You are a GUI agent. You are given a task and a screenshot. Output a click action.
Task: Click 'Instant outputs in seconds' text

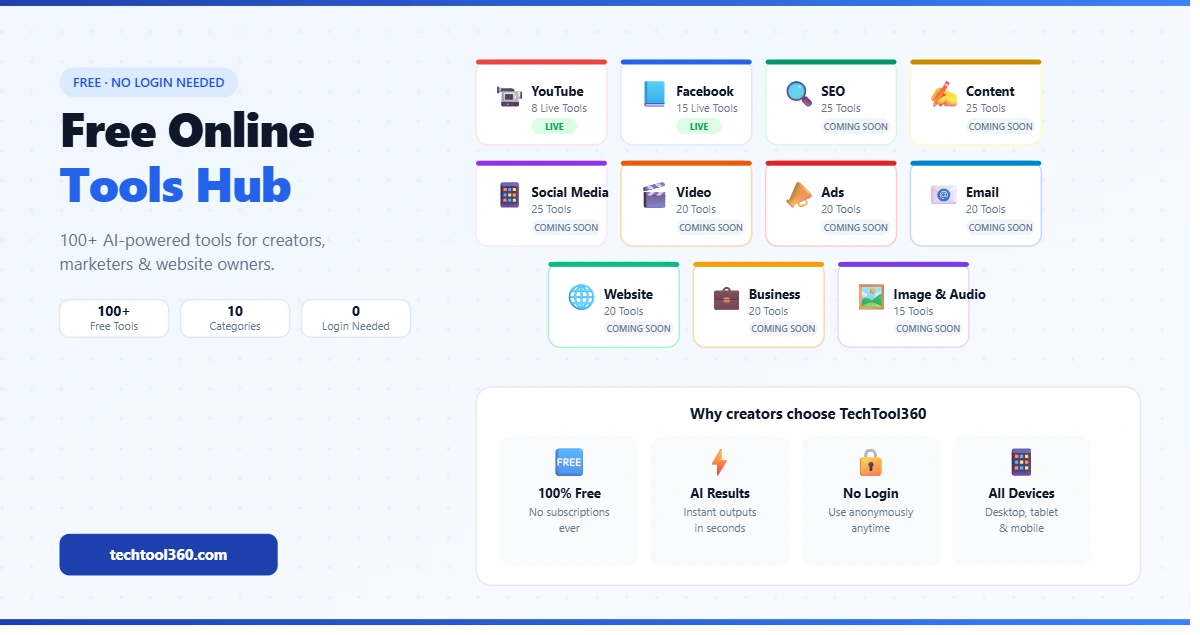pyautogui.click(x=720, y=520)
